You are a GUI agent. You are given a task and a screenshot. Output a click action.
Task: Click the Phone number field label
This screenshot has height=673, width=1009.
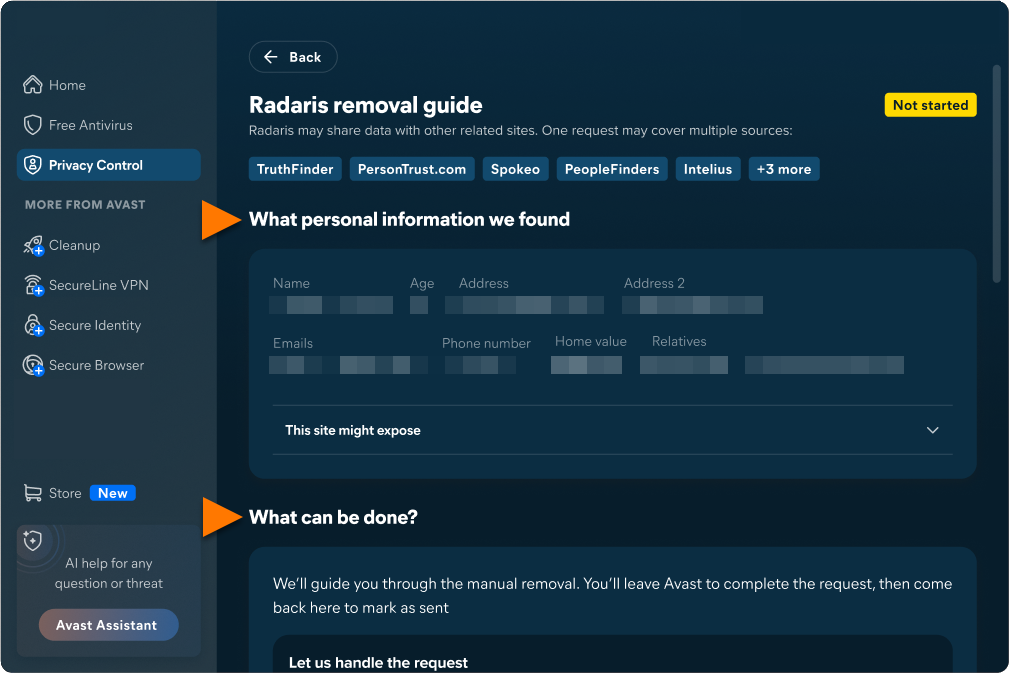tap(486, 343)
